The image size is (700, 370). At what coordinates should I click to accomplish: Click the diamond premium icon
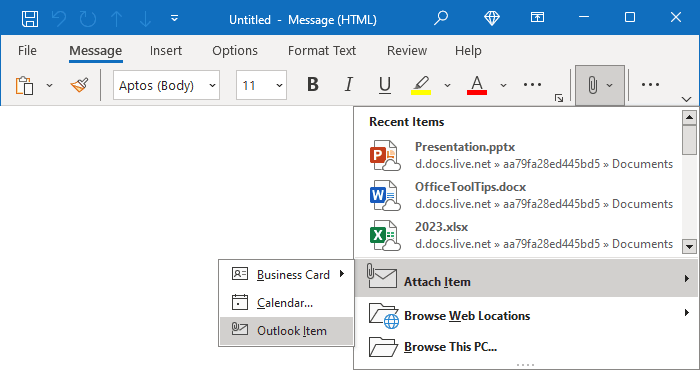coord(492,18)
